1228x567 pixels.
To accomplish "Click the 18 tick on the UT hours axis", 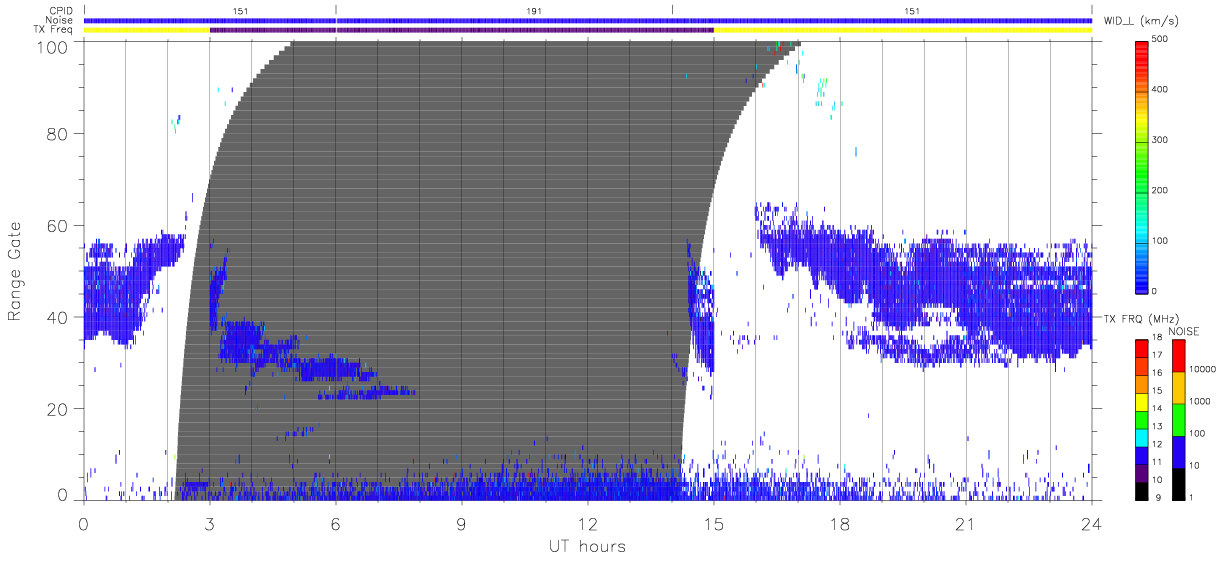I will coord(840,523).
